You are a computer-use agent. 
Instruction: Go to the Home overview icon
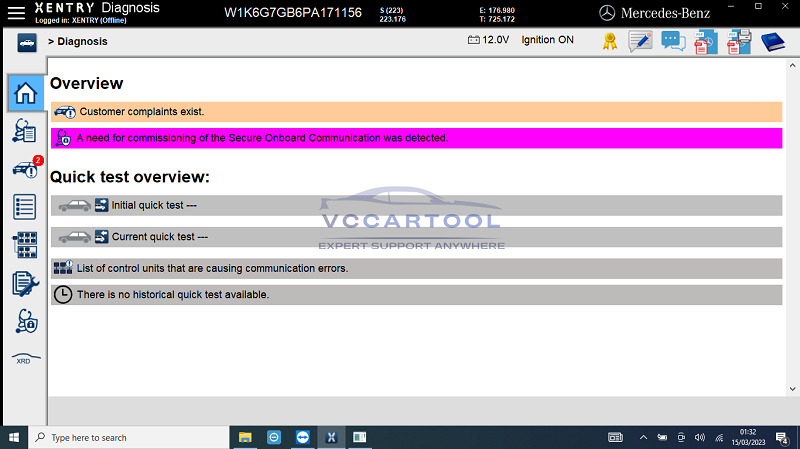pyautogui.click(x=26, y=93)
